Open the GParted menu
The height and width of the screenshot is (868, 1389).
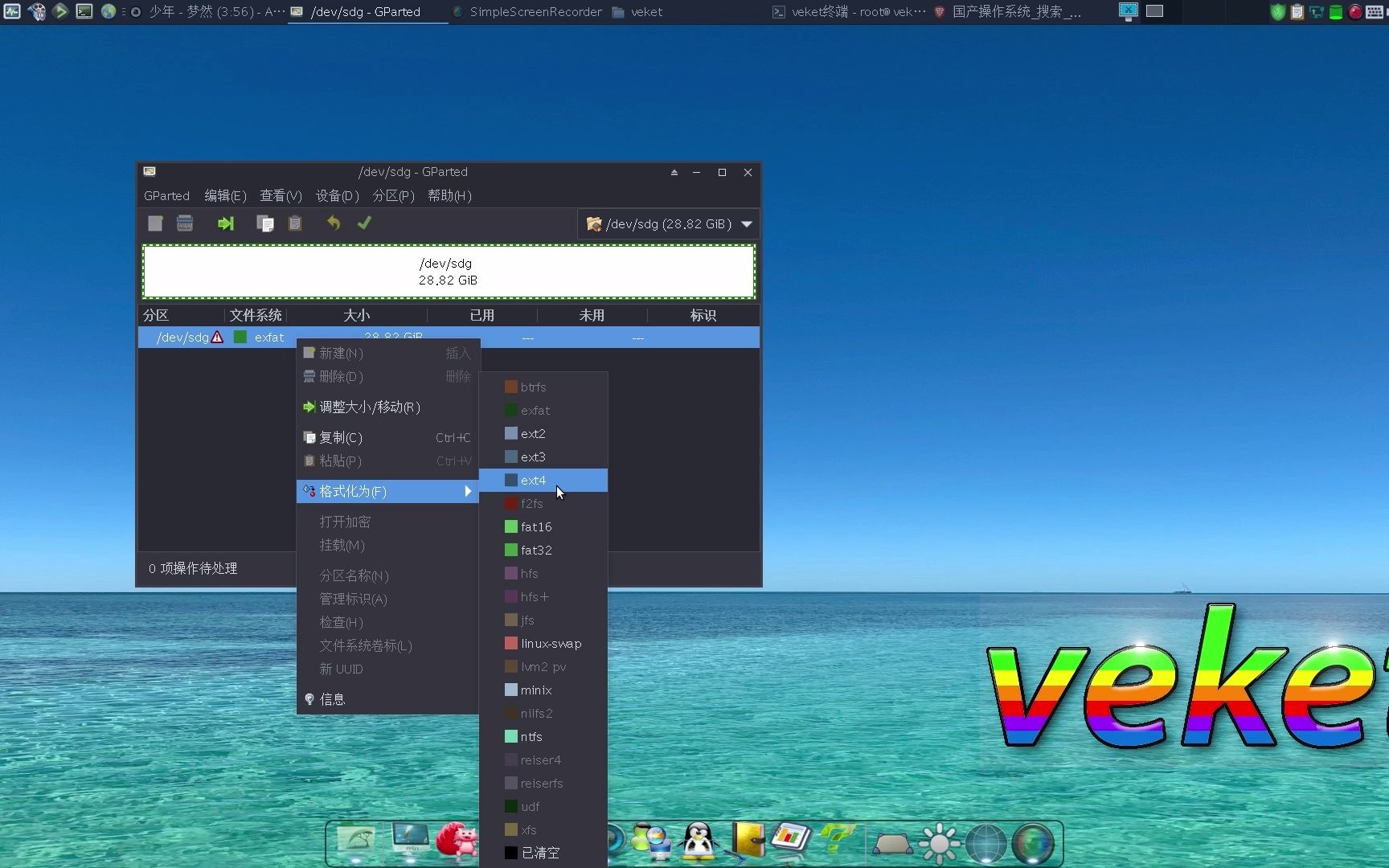click(x=166, y=196)
